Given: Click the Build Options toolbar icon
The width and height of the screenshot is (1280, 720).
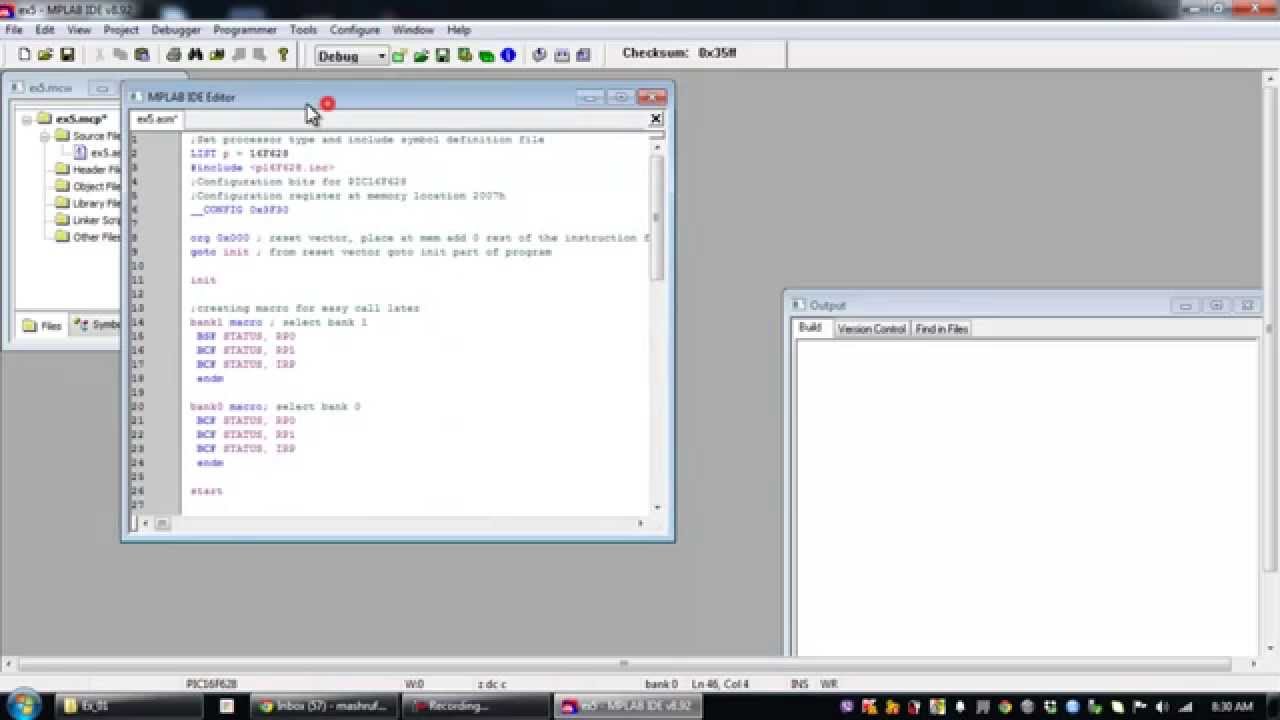Looking at the screenshot, I should (465, 55).
